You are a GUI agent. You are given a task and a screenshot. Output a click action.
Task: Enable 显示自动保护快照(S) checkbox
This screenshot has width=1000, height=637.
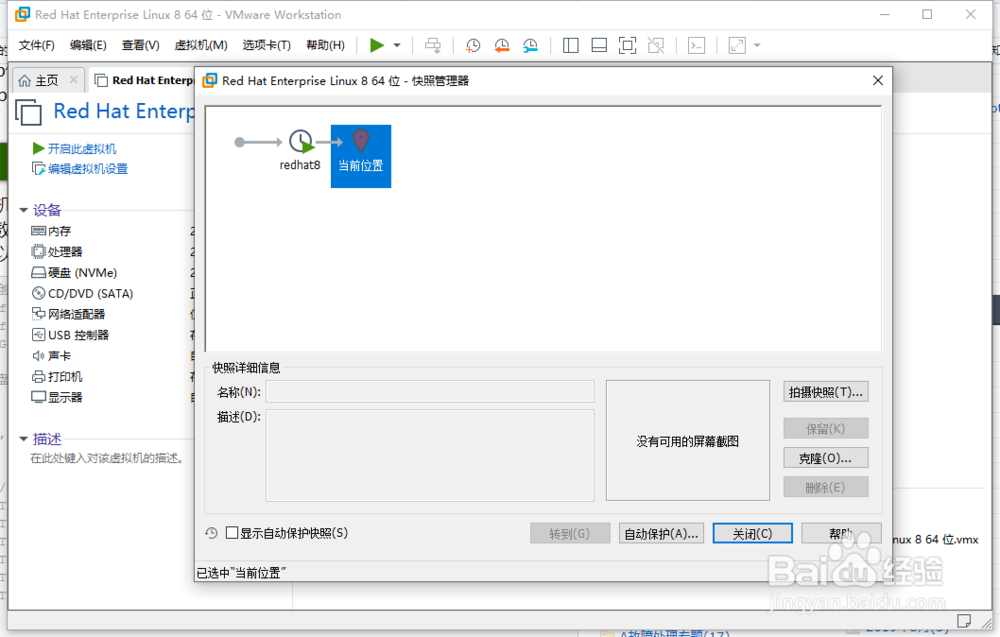[232, 533]
